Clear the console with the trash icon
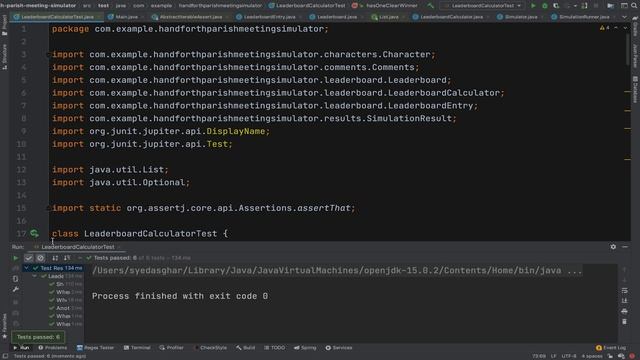The width and height of the screenshot is (640, 360). (x=624, y=322)
